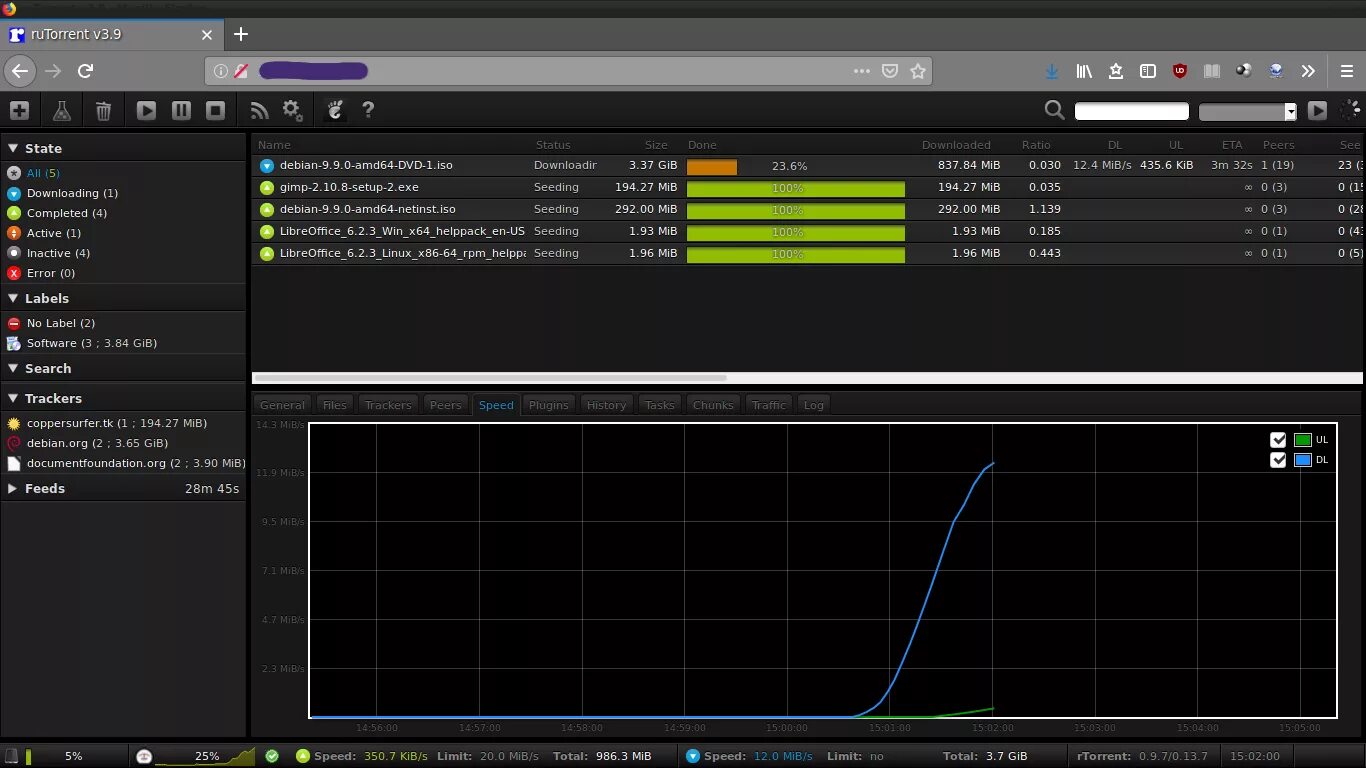
Task: Filter by documentfoundation.org tracker
Action: [x=123, y=463]
